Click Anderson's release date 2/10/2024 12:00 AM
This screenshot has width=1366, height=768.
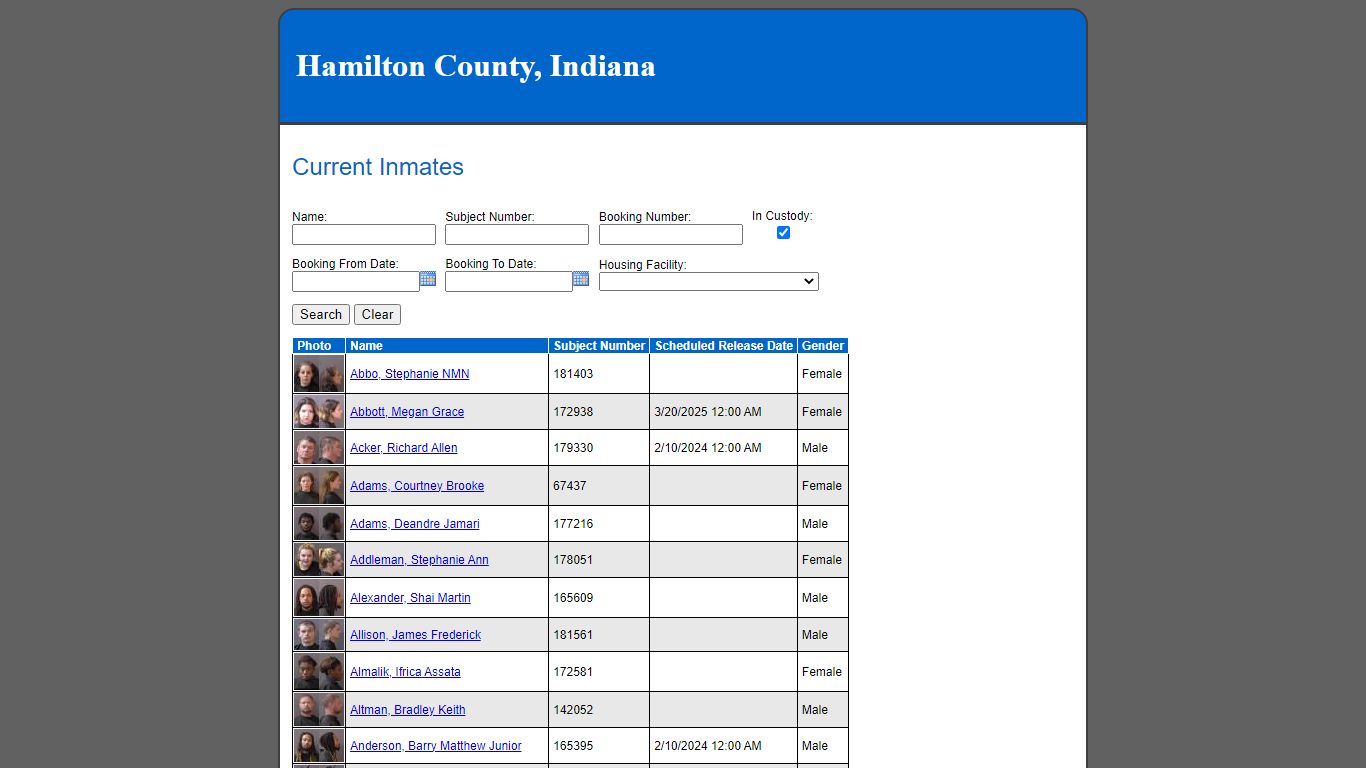click(708, 746)
